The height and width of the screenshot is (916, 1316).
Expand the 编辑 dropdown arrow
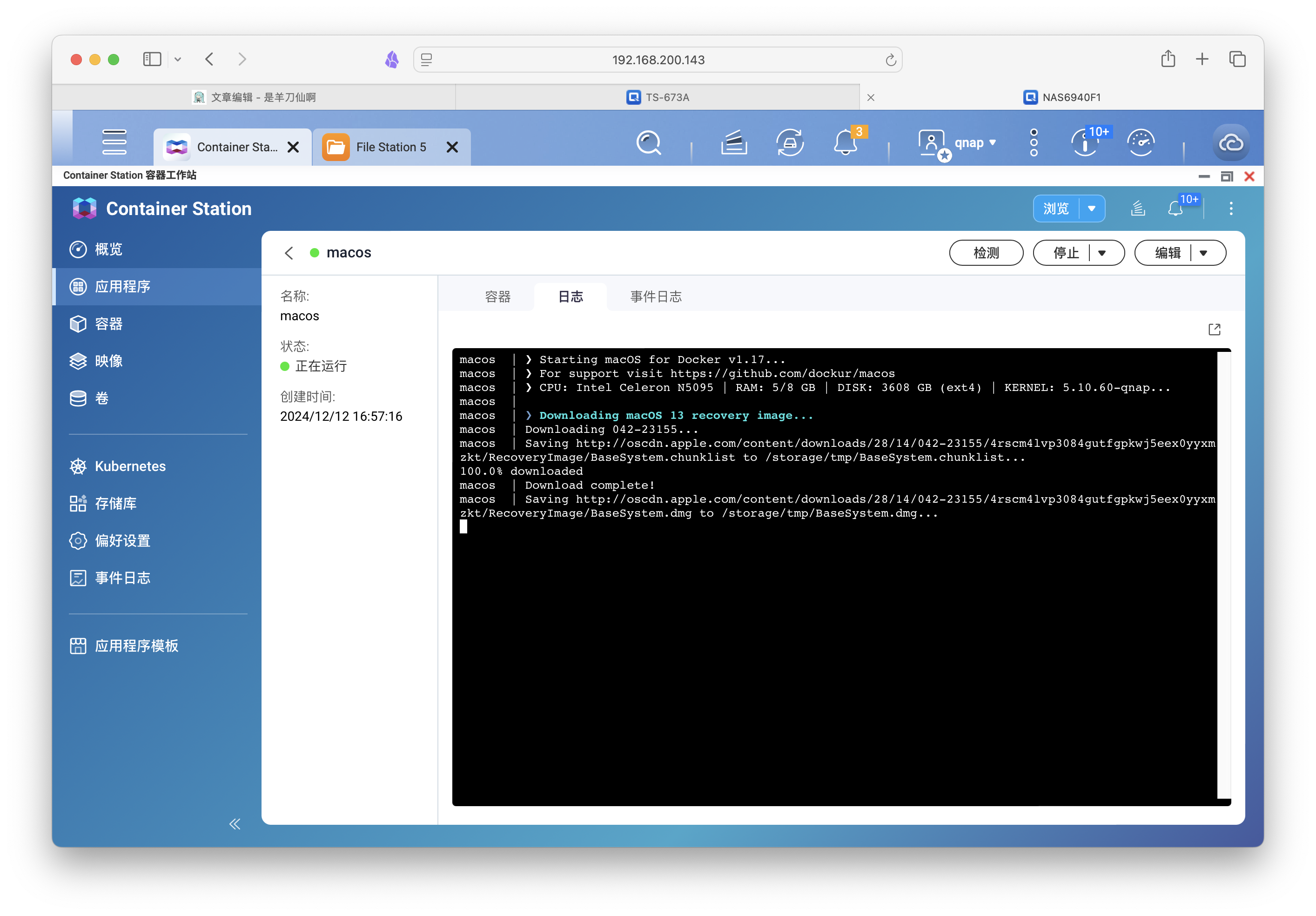[x=1203, y=253]
